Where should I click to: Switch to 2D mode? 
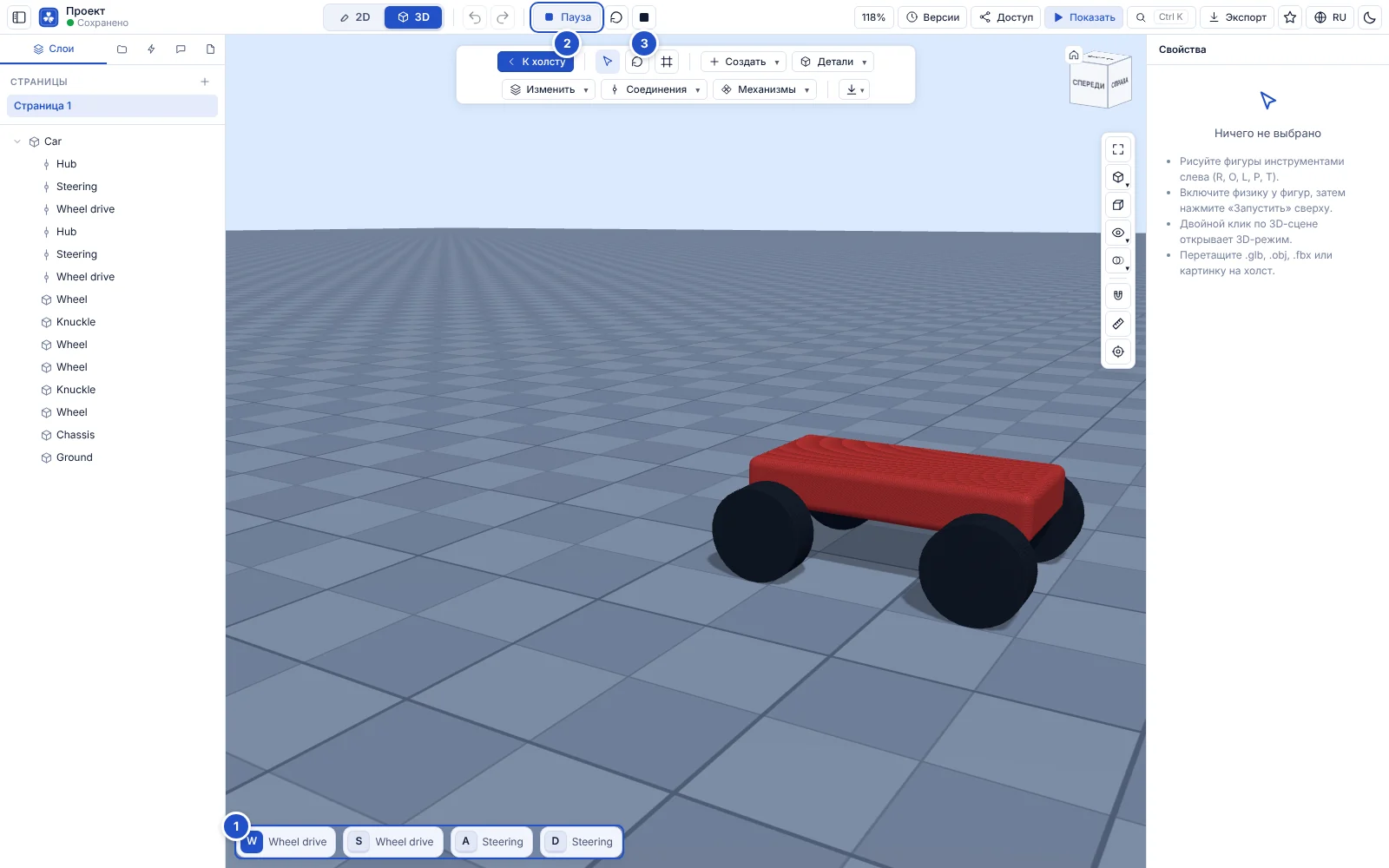pyautogui.click(x=354, y=17)
